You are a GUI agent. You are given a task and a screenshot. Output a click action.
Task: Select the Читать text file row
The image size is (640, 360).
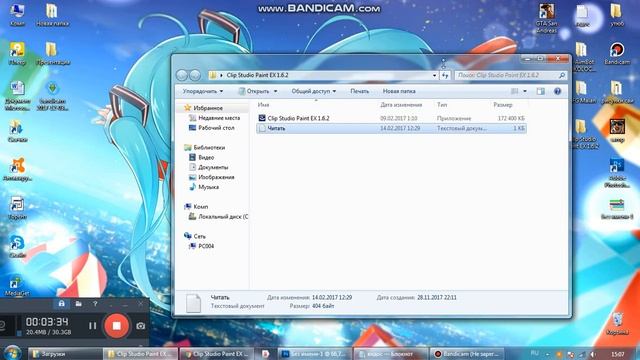tap(391, 128)
